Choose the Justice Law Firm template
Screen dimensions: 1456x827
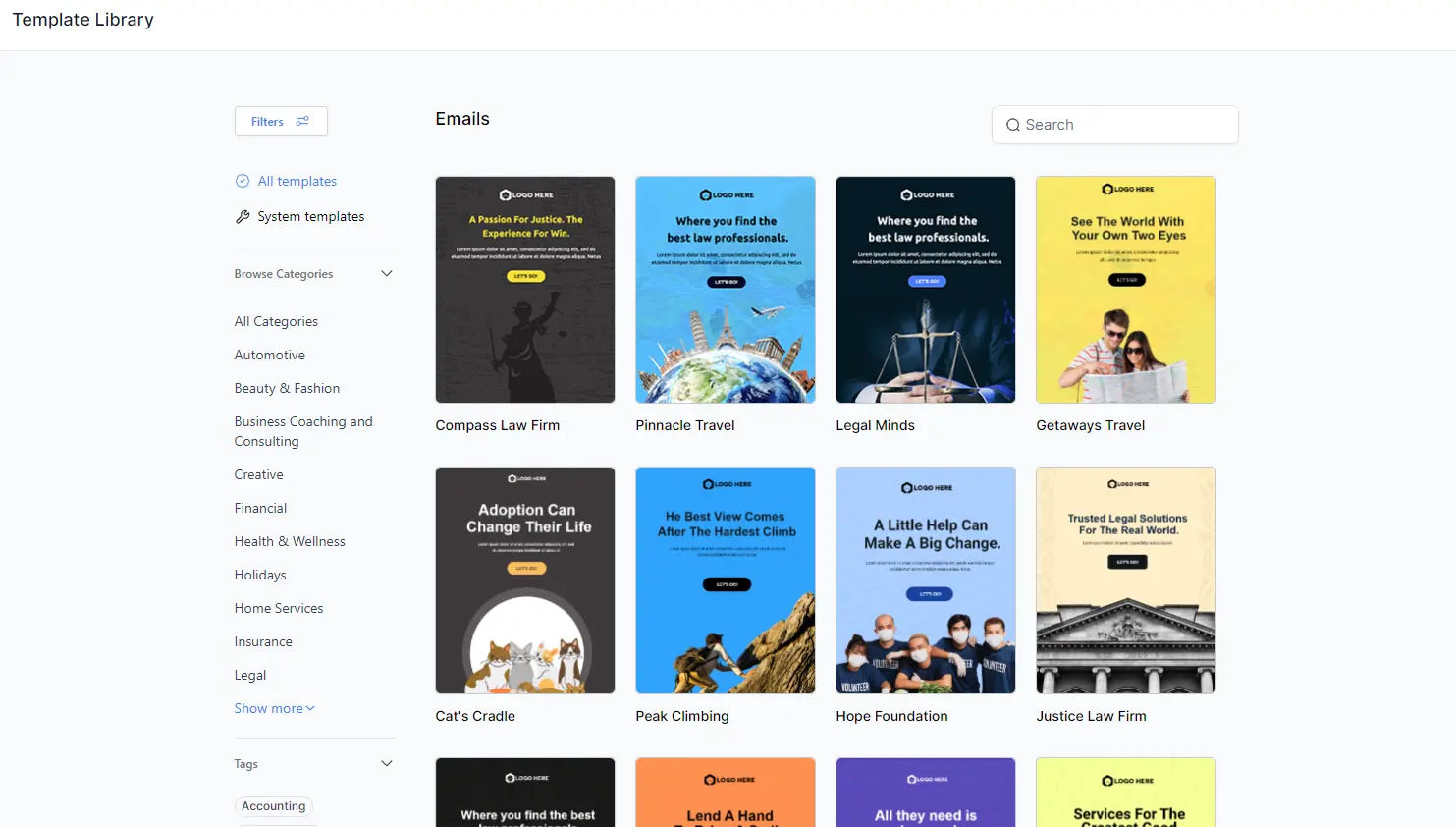[x=1126, y=580]
